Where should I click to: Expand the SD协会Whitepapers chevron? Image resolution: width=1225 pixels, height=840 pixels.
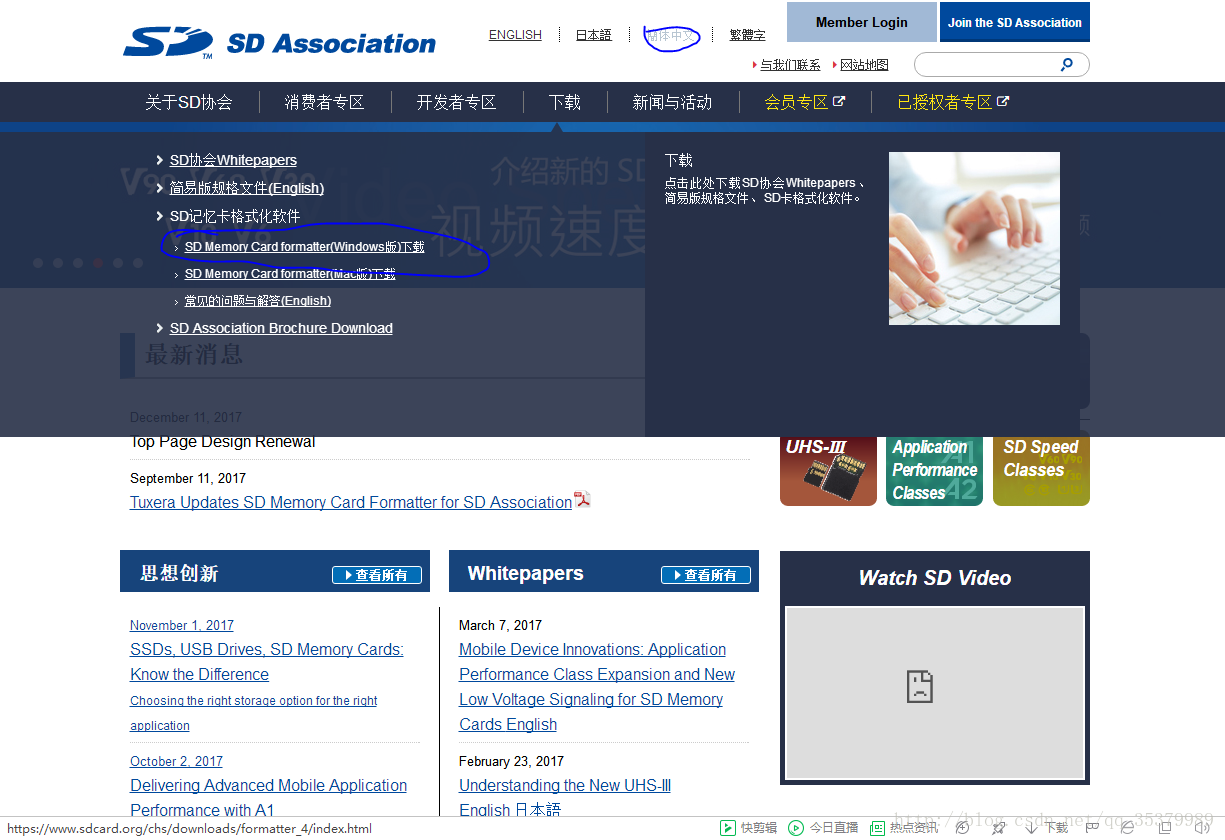(x=160, y=160)
